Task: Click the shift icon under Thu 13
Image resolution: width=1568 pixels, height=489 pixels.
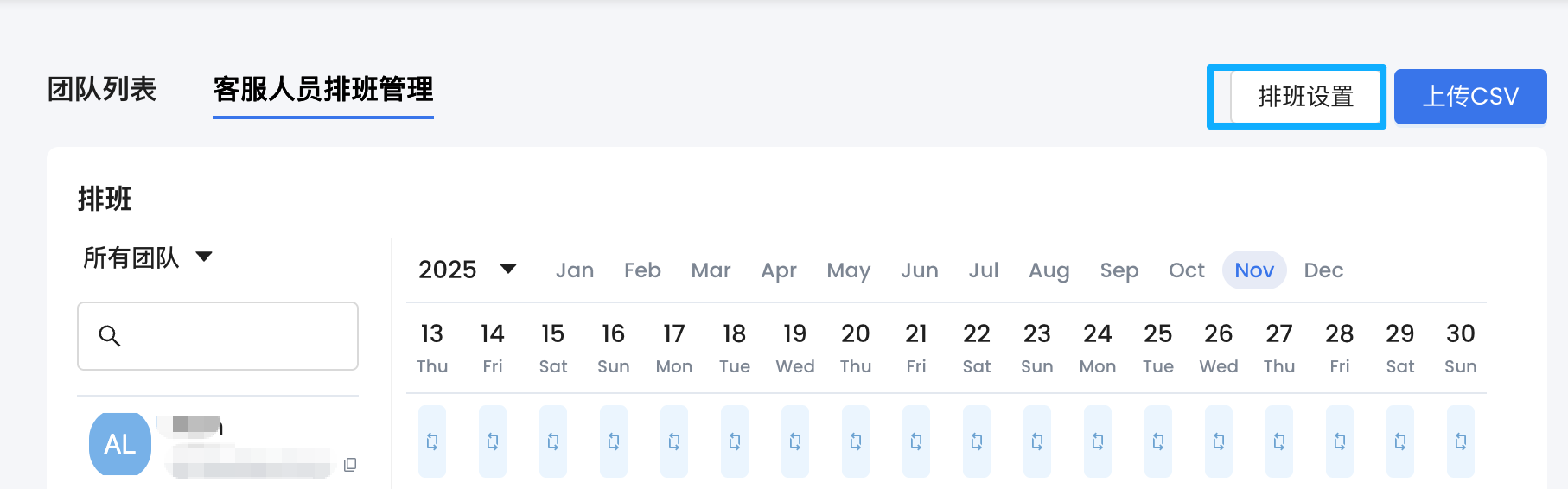Action: pos(432,441)
